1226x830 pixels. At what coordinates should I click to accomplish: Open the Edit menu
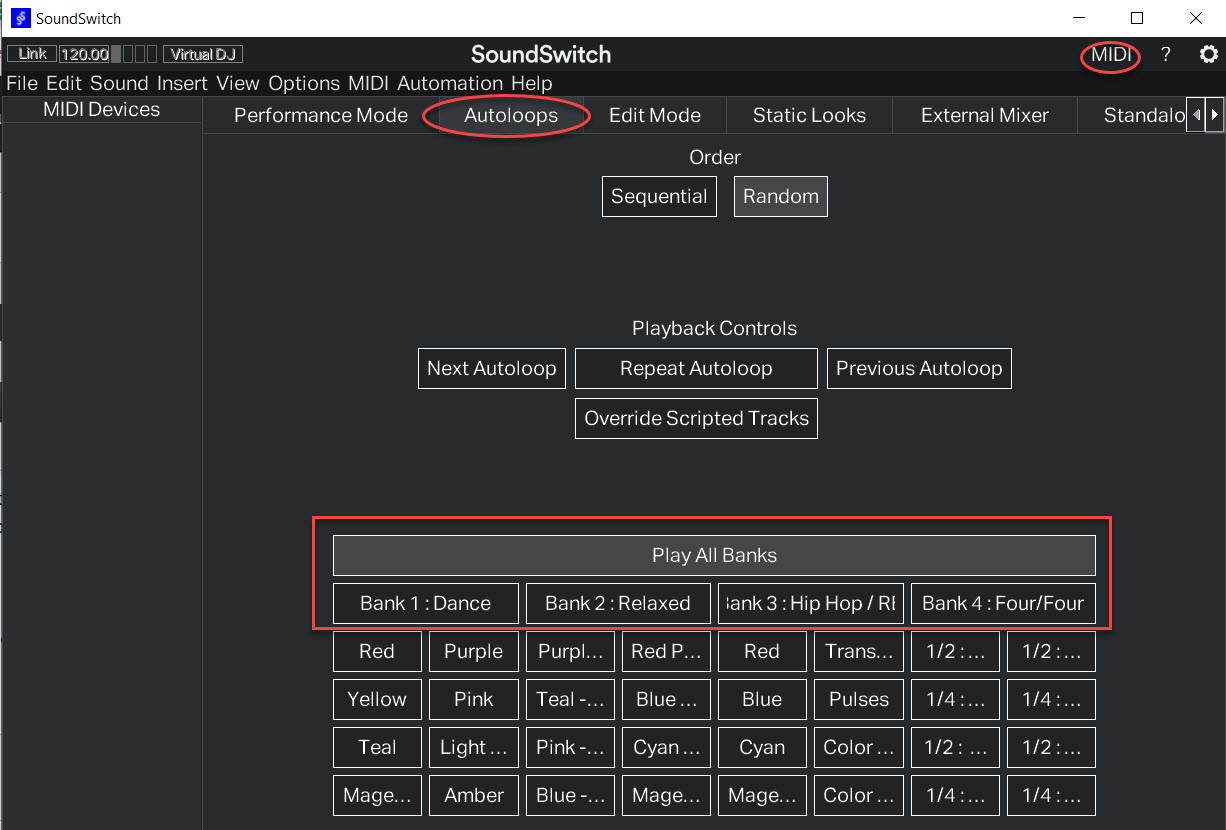[x=64, y=83]
